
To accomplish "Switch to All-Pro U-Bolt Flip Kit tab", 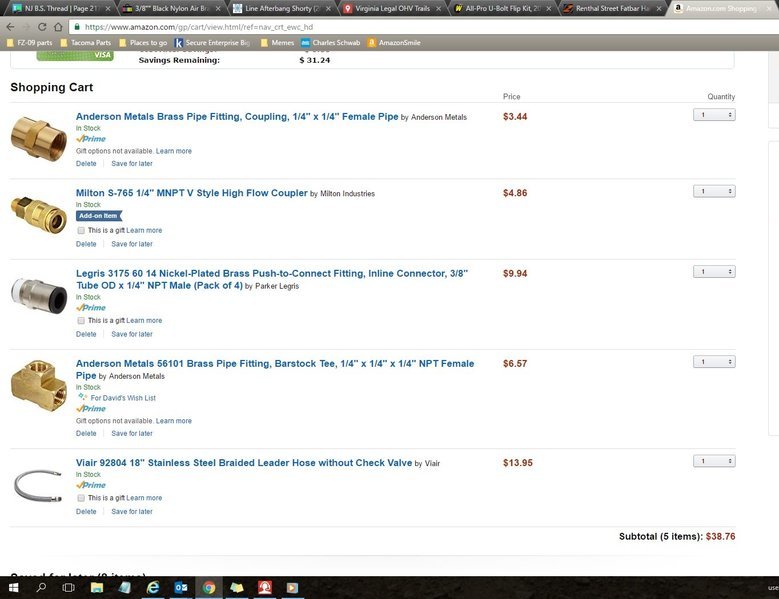I will click(x=502, y=8).
